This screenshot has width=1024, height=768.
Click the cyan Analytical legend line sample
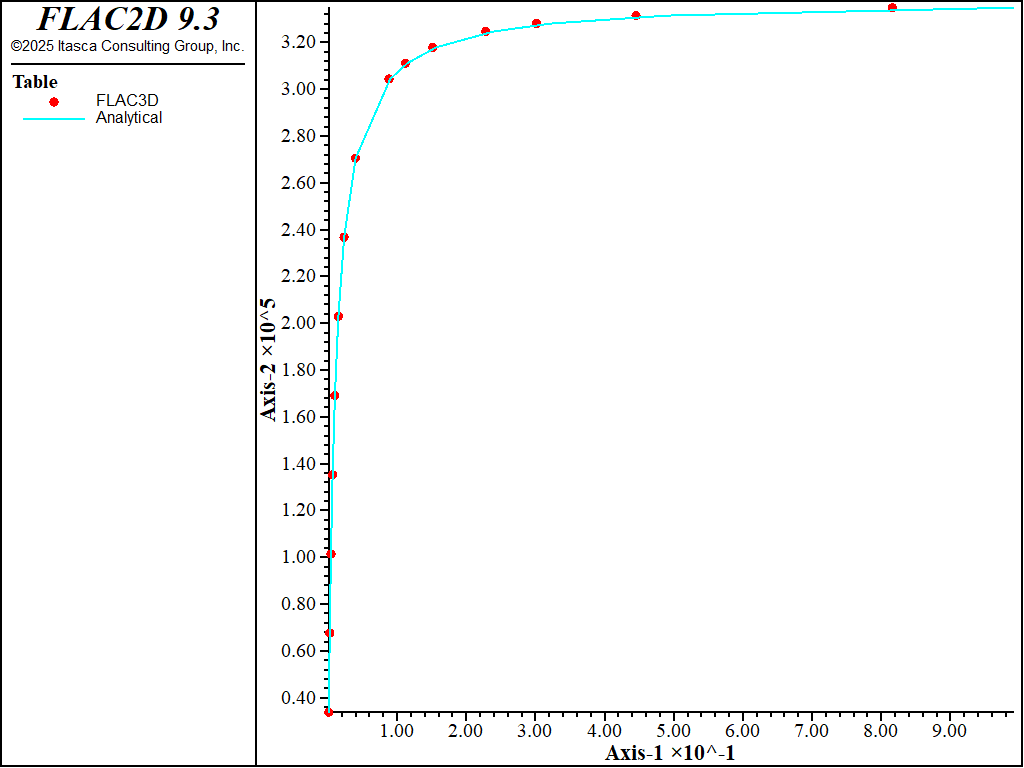pos(54,118)
